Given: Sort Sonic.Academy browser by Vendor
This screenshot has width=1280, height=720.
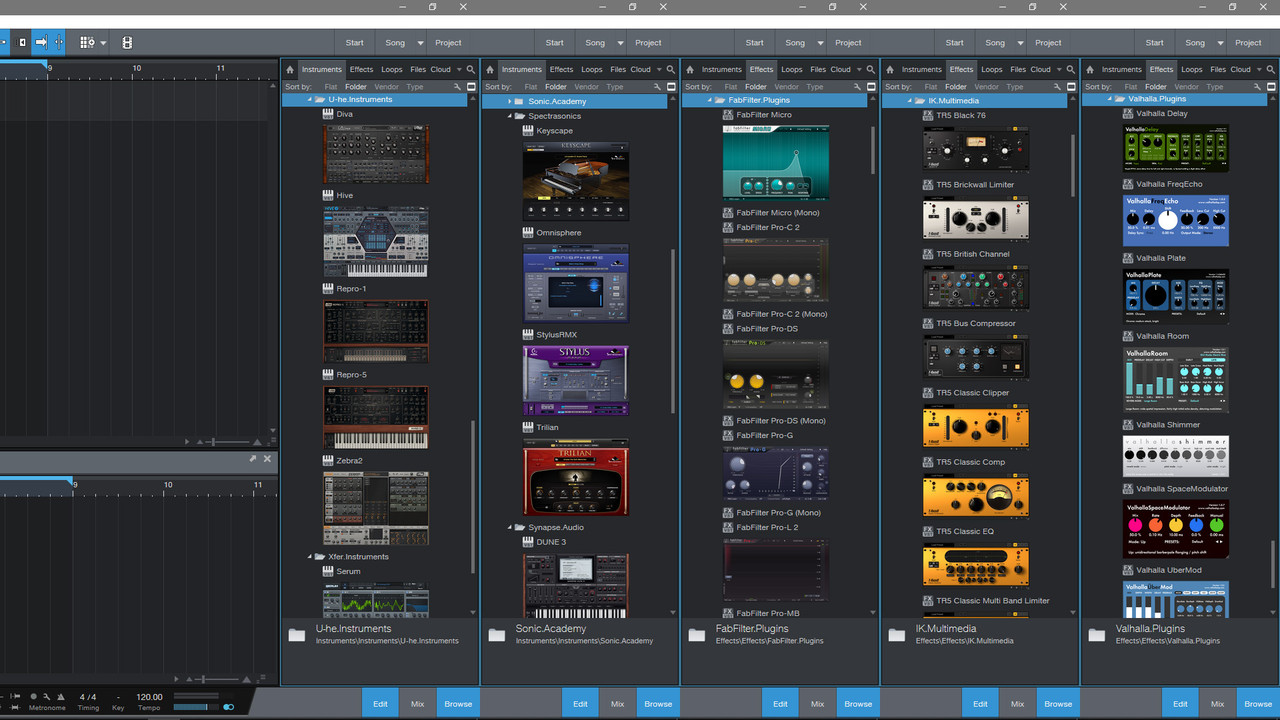Looking at the screenshot, I should click(586, 87).
